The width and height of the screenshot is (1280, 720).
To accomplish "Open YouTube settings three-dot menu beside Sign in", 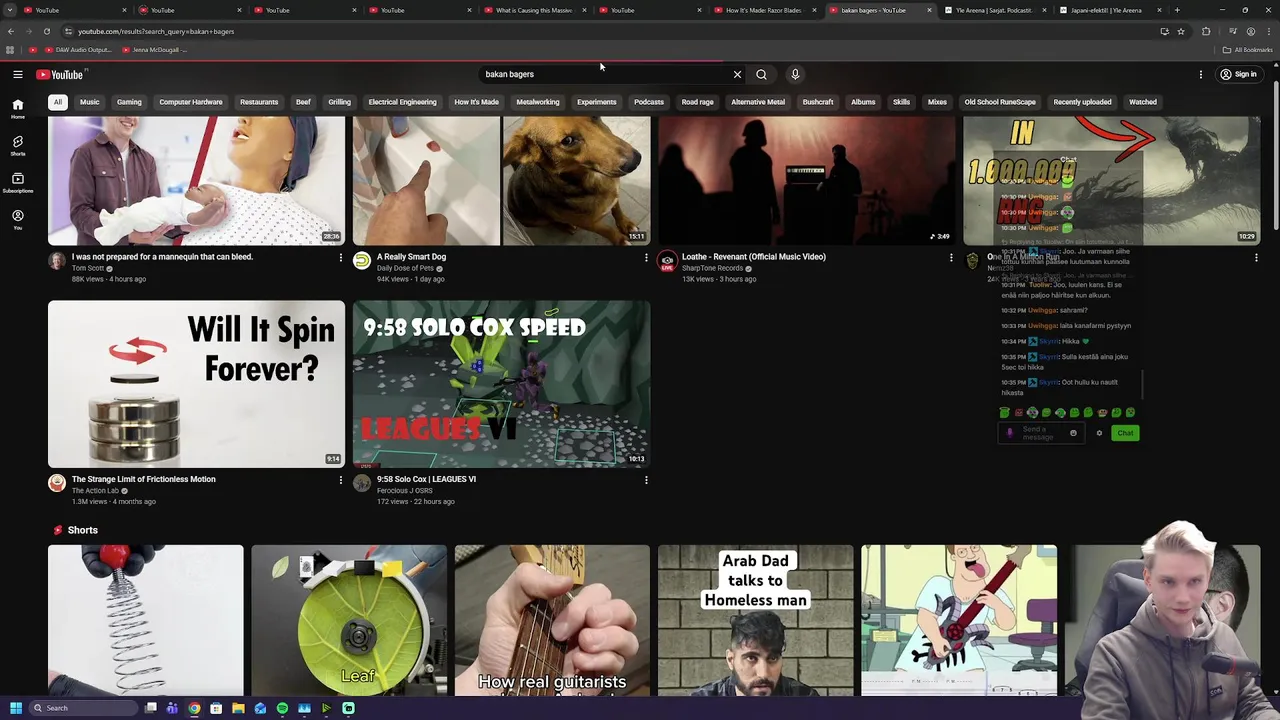I will coord(1201,74).
